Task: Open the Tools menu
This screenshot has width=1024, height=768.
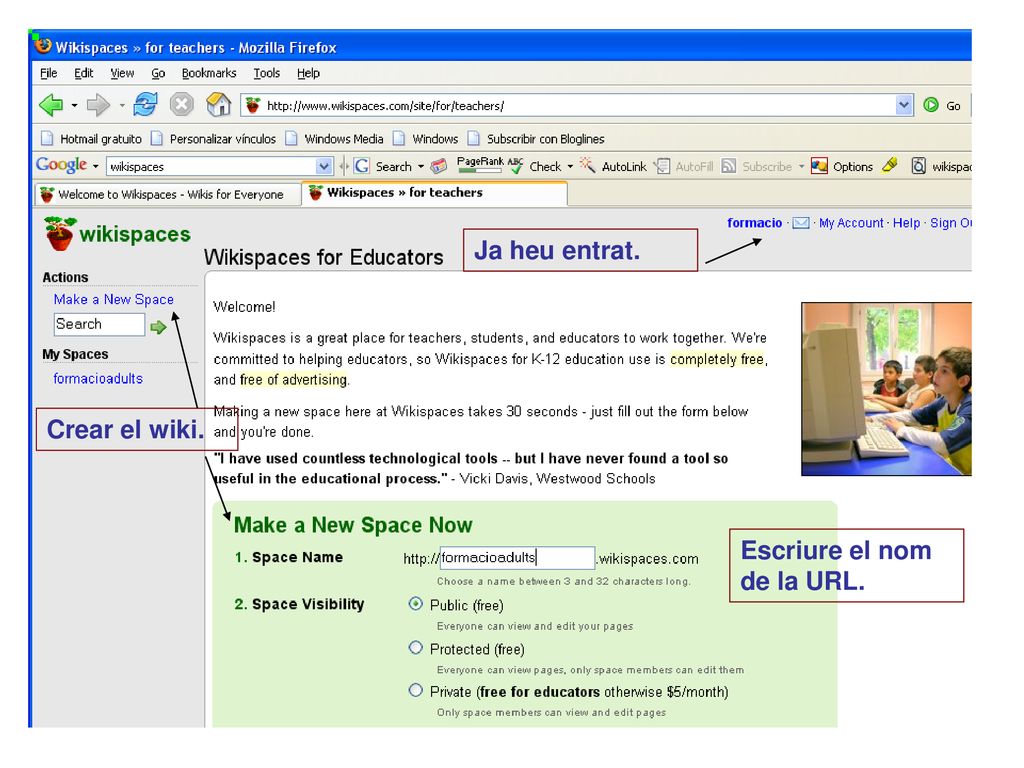Action: tap(266, 73)
